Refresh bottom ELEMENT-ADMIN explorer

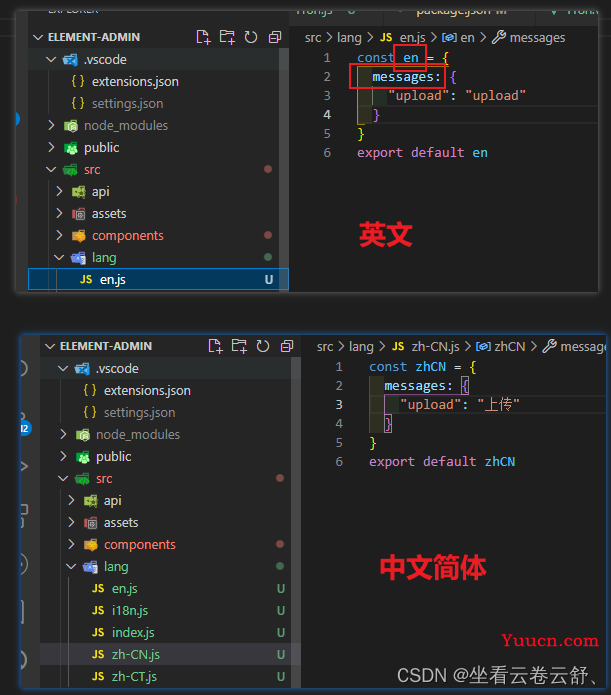[263, 346]
